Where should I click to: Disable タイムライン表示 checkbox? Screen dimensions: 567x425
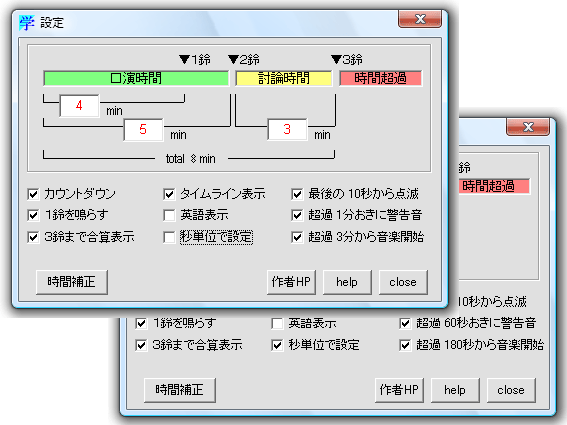click(x=169, y=194)
